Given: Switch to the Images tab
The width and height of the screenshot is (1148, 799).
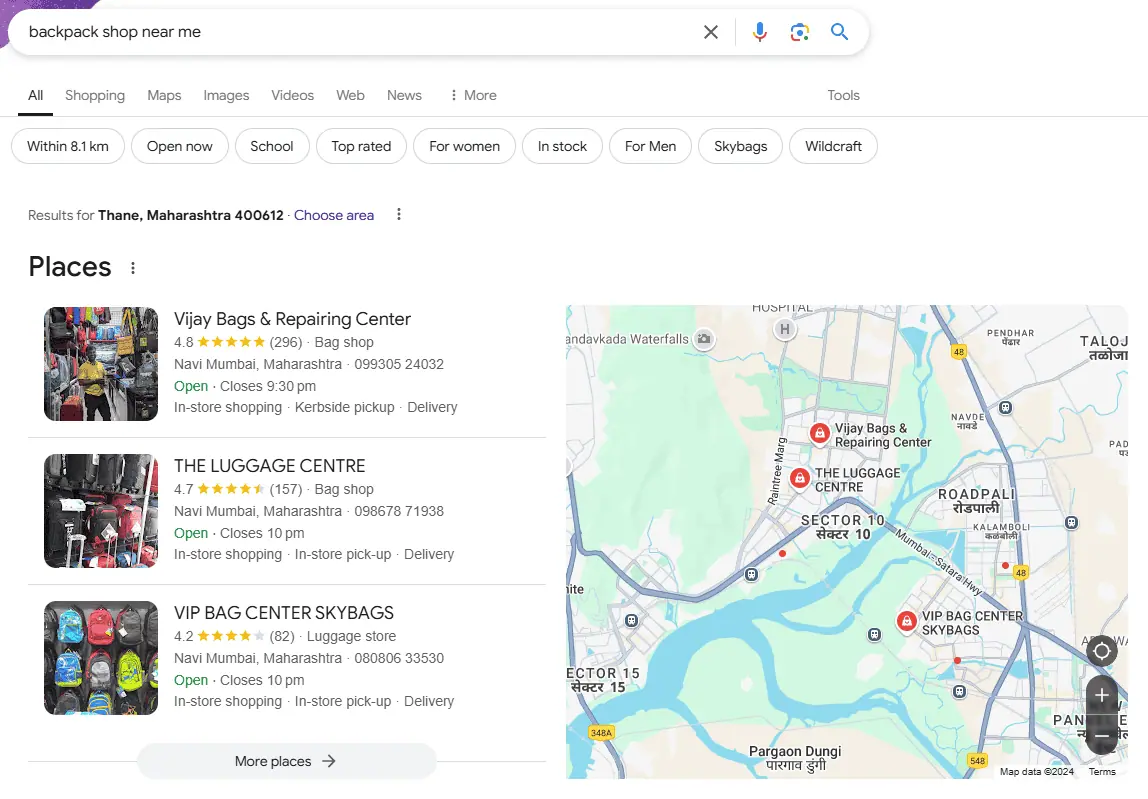Looking at the screenshot, I should [x=226, y=95].
